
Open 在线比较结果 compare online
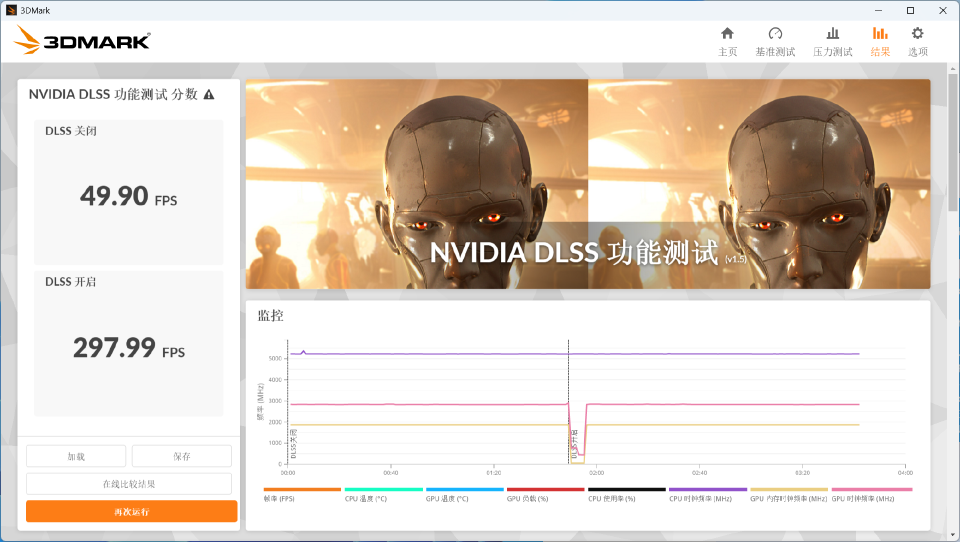(129, 484)
